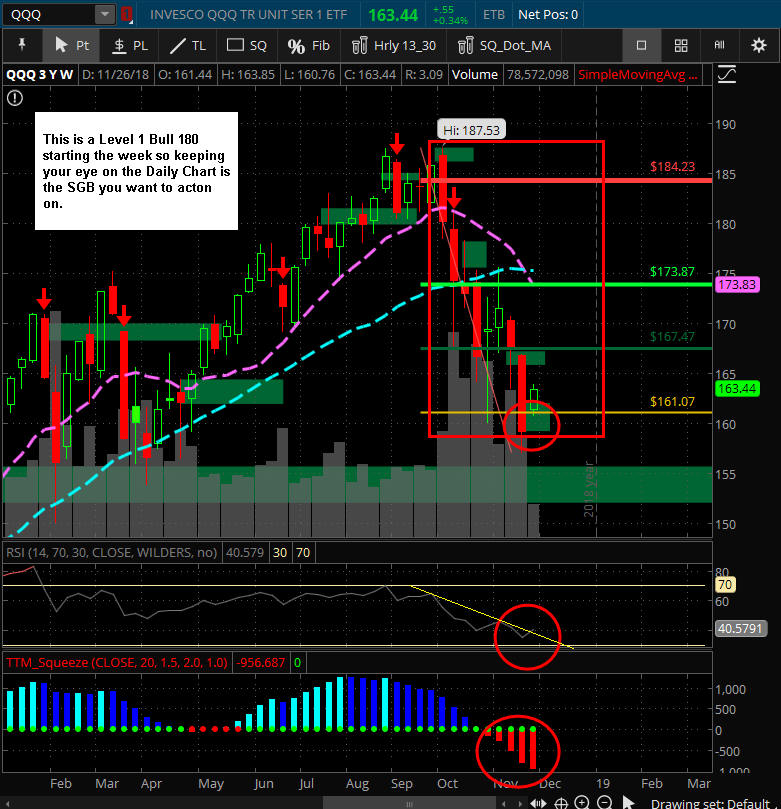Select the SQ rectangle drawing tool
This screenshot has height=809, width=781.
tap(247, 45)
